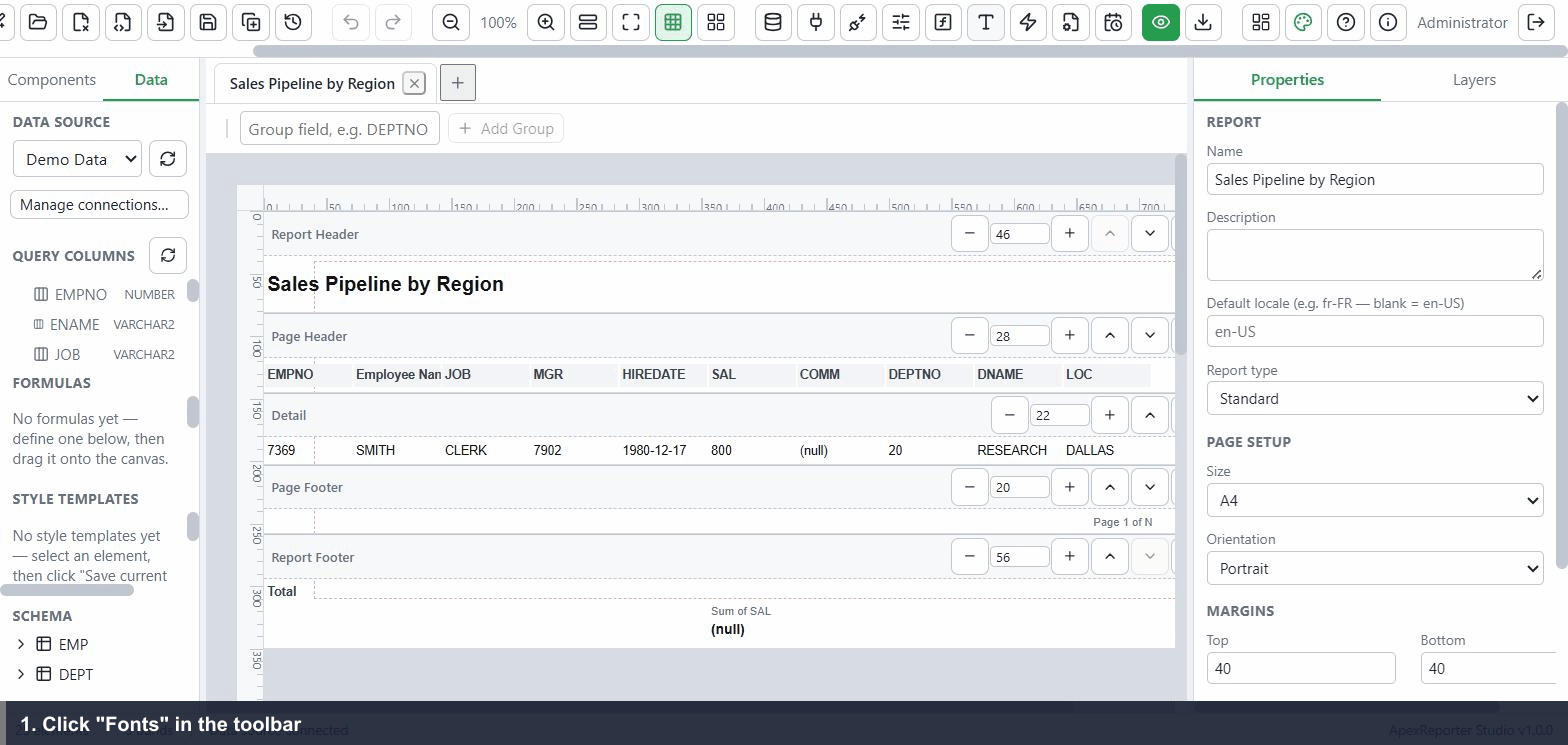Select the Data tab
Screen dimensions: 1568x745
pyautogui.click(x=151, y=80)
